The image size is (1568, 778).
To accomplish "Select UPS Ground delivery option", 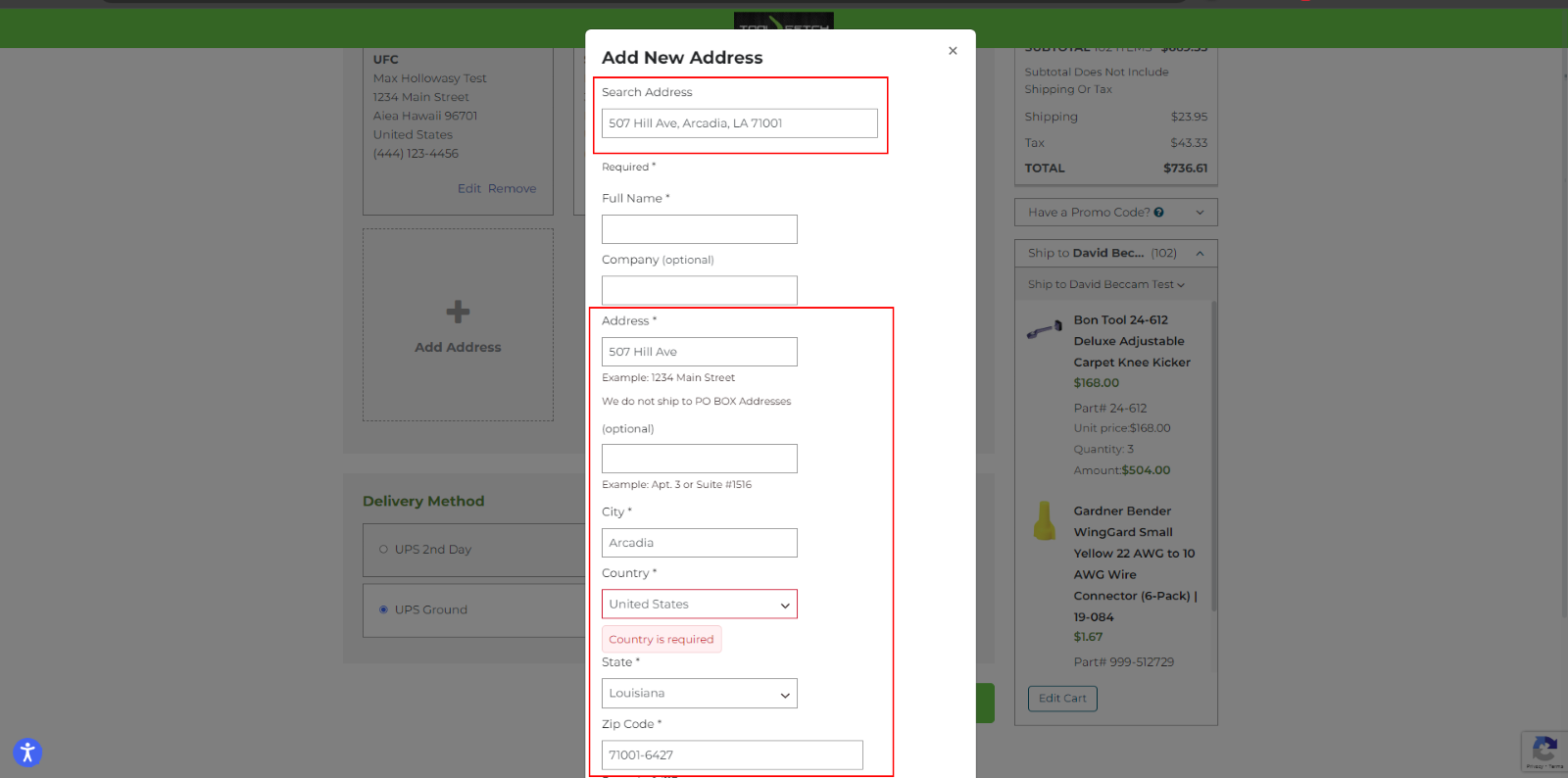I will coord(384,609).
